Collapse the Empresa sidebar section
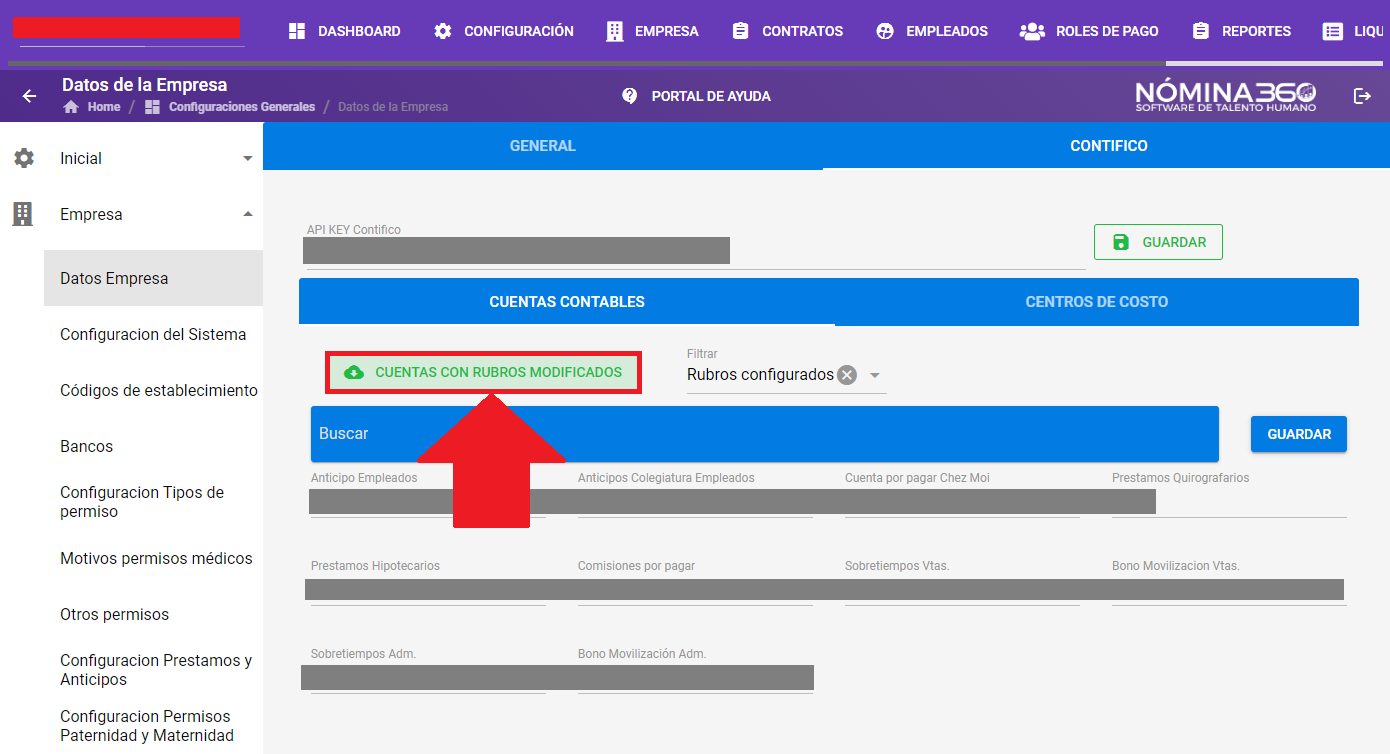Viewport: 1390px width, 754px height. pos(248,214)
